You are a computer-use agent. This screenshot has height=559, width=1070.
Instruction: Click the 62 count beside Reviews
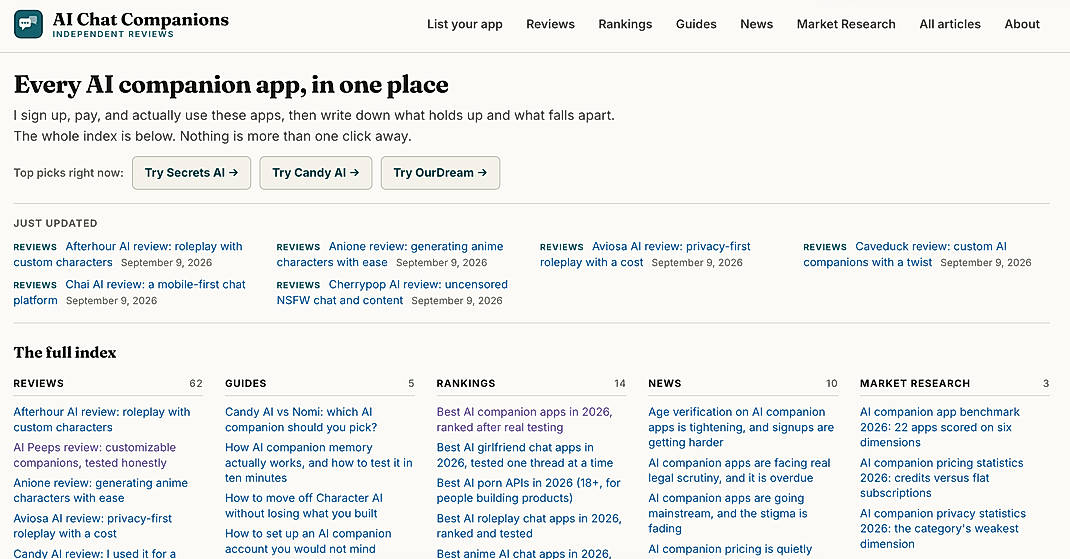tap(196, 383)
